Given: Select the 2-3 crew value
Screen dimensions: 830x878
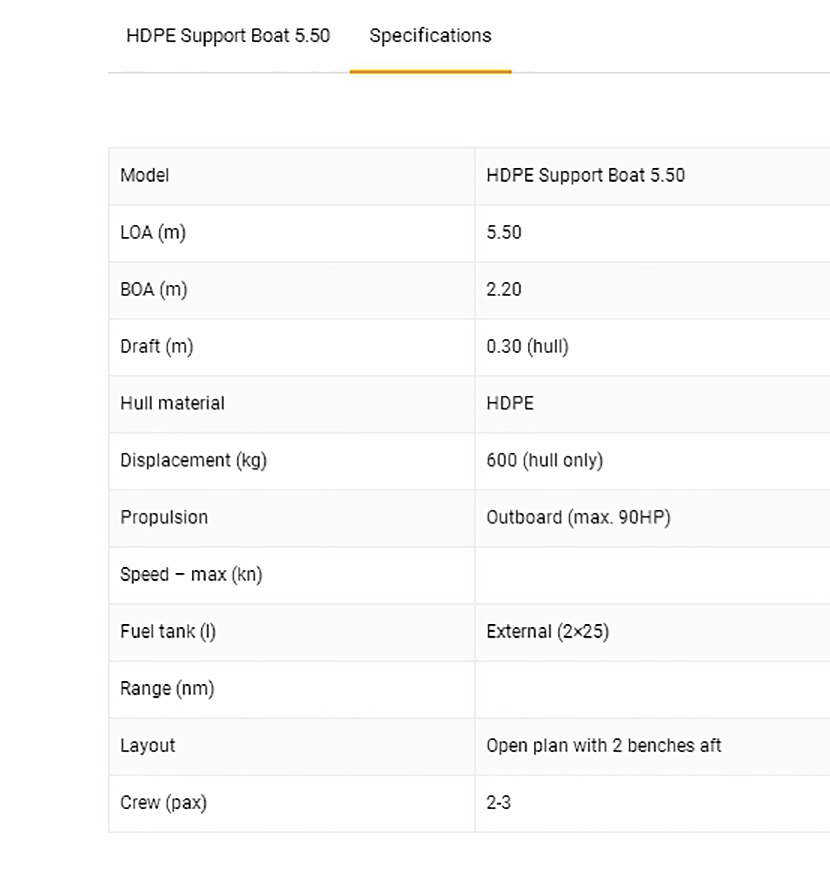Looking at the screenshot, I should point(498,802).
